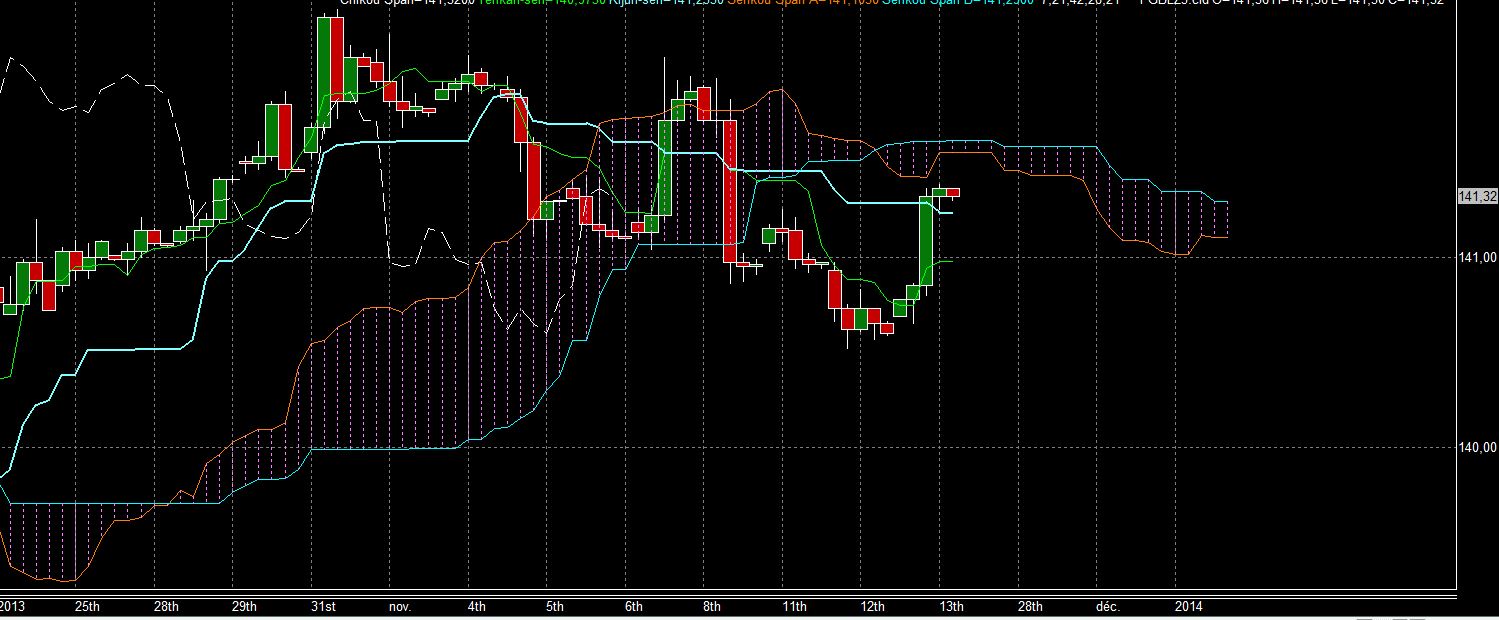Click the 25th date label
1499x620 pixels.
88,607
